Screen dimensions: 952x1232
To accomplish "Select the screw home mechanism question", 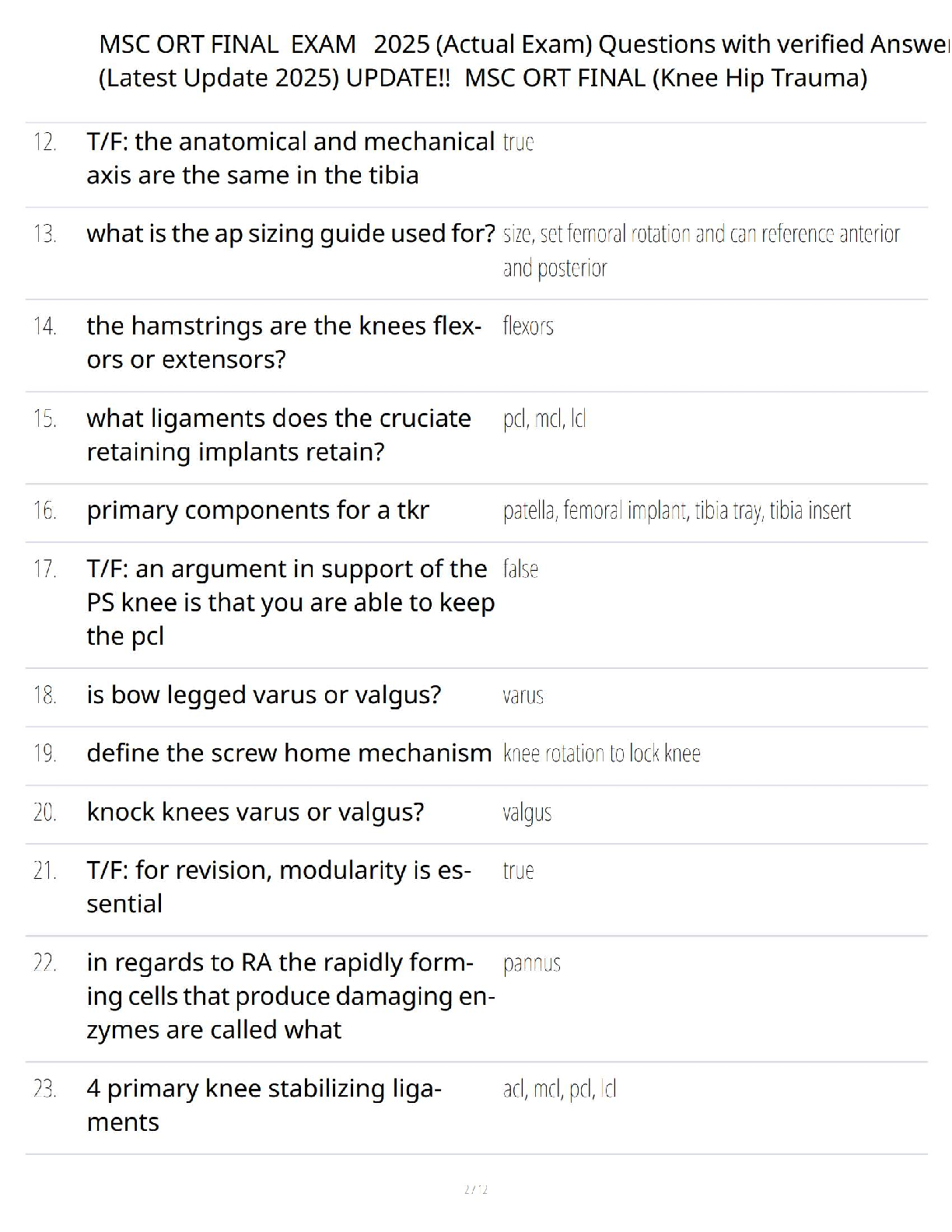I will 289,753.
